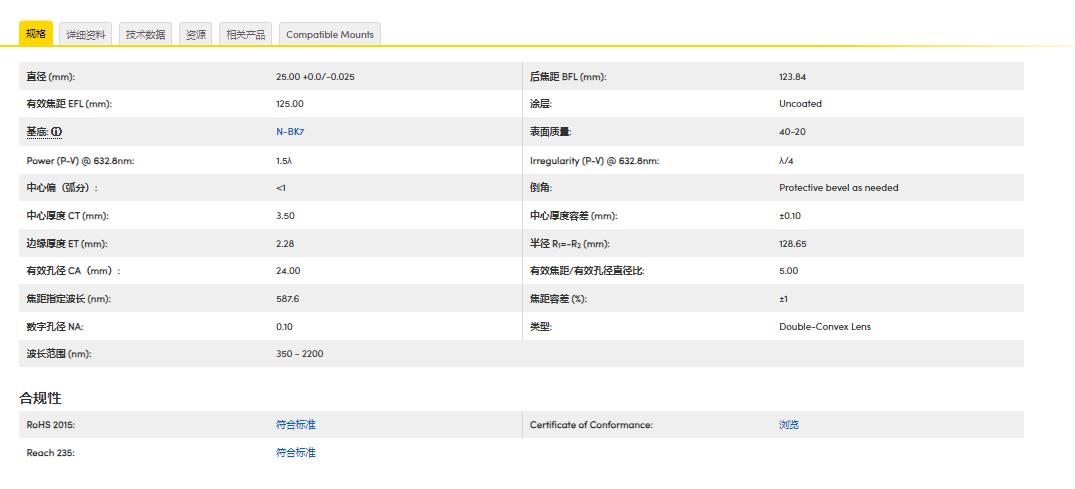Image resolution: width=1075 pixels, height=489 pixels.
Task: Click the Double-Convex Lens type value
Action: coord(824,327)
